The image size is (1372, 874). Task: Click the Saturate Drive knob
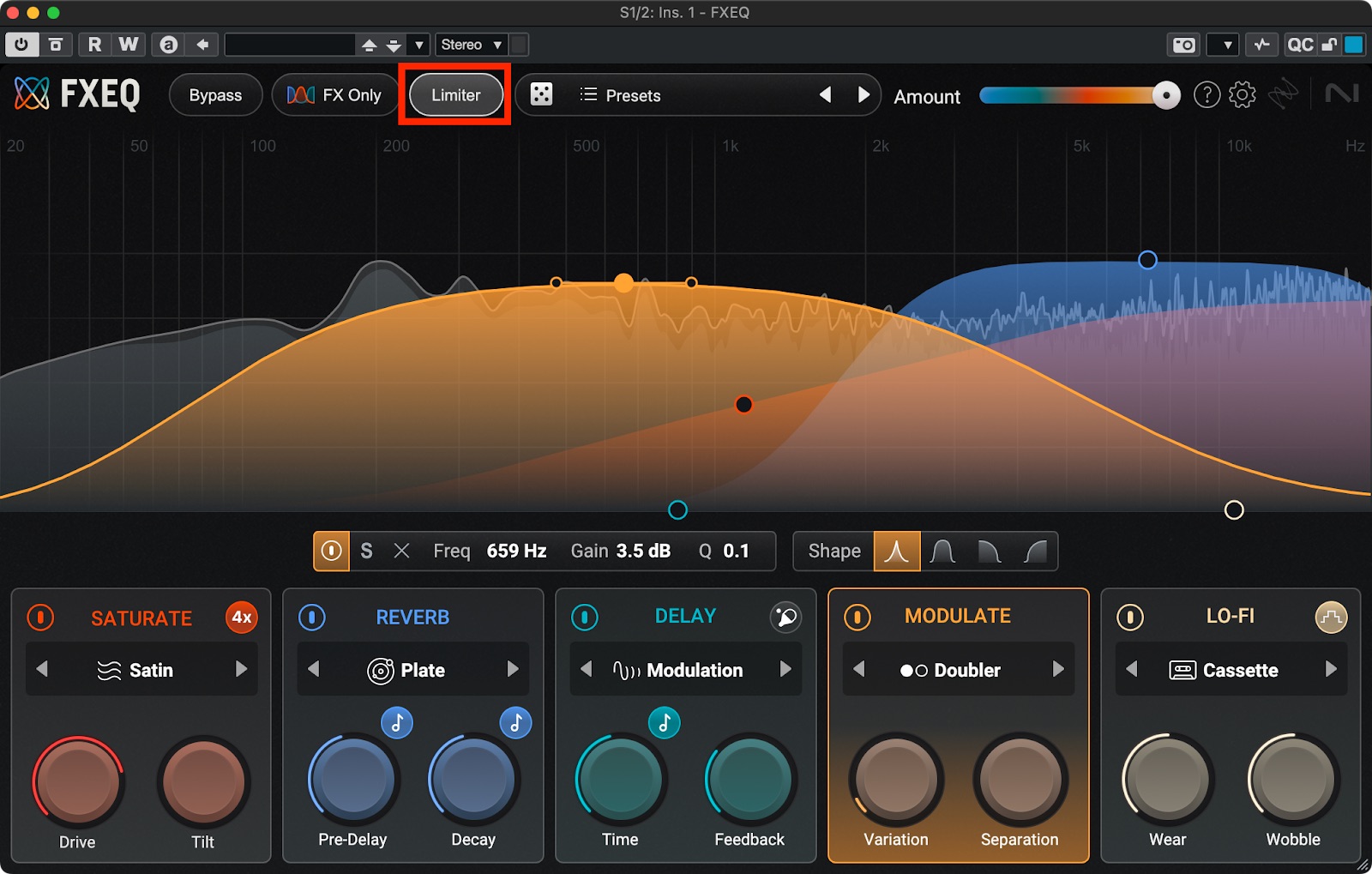pyautogui.click(x=78, y=781)
